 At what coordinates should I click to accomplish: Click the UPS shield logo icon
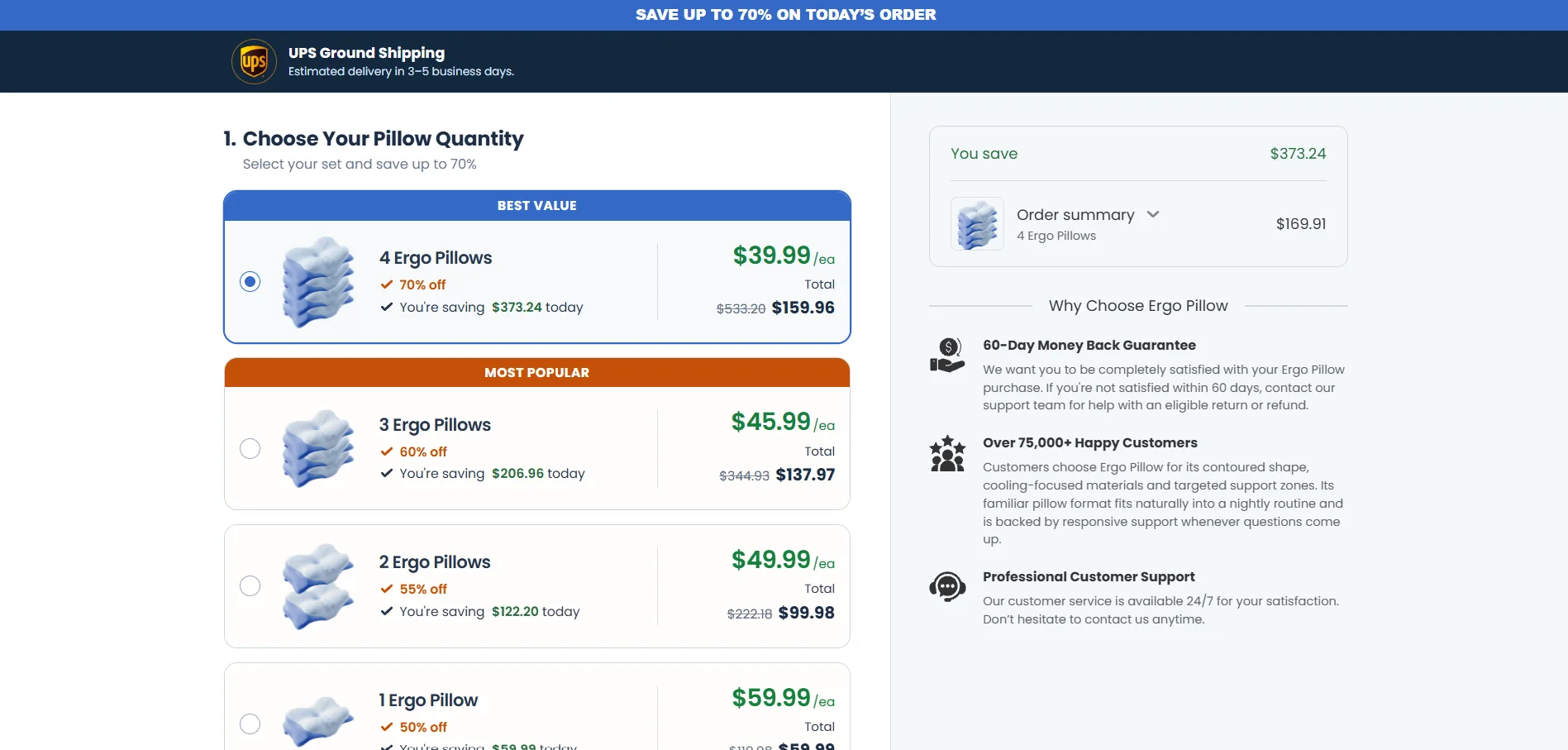point(254,62)
